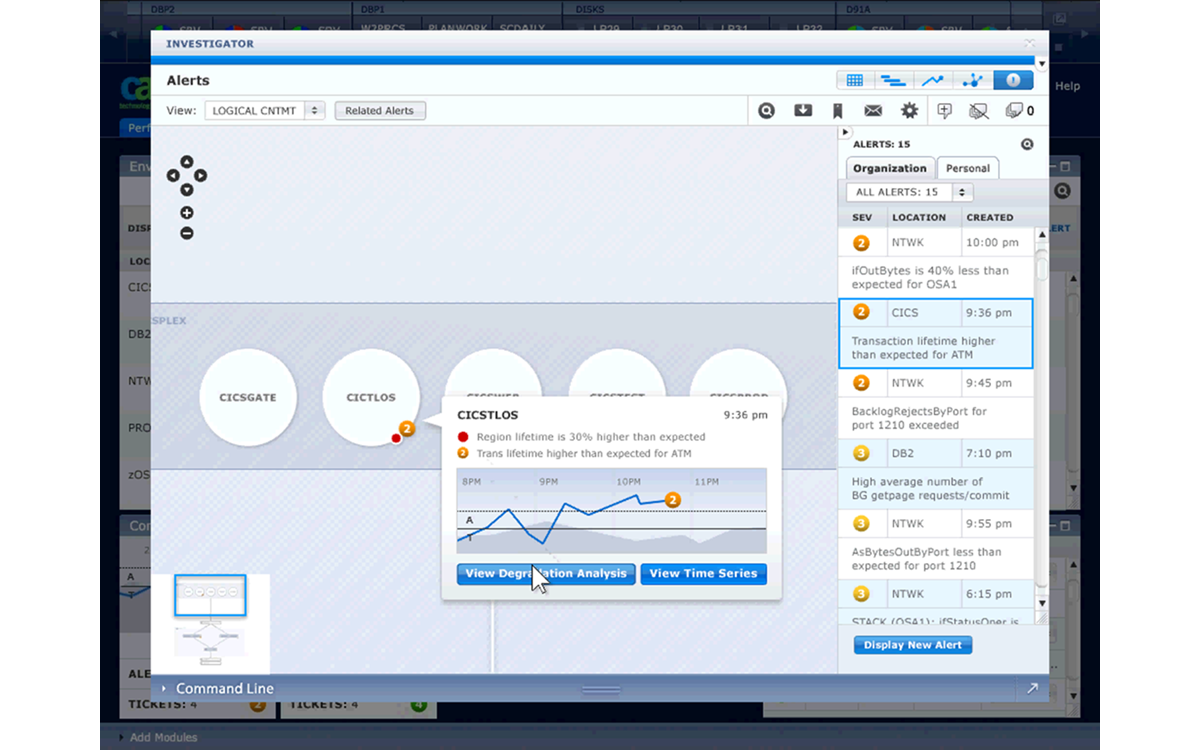The width and height of the screenshot is (1200, 750).
Task: Close the Investigator window
Action: click(x=1029, y=43)
